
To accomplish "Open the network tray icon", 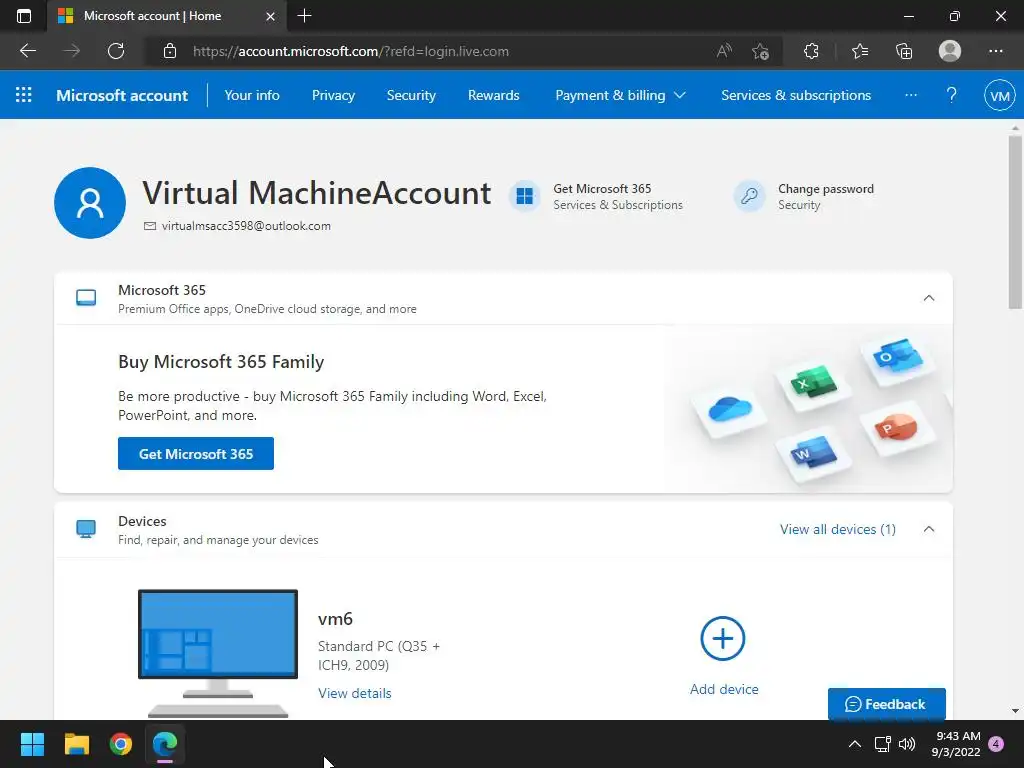I will (882, 744).
